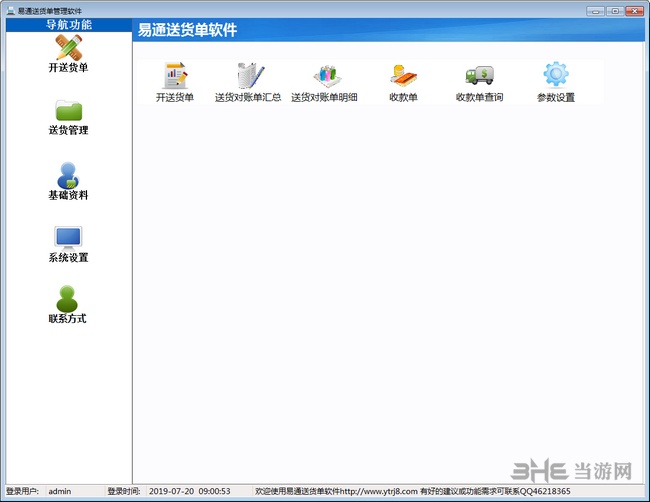Click the www.ytrj8.com welcome message in status bar
Image resolution: width=650 pixels, height=502 pixels.
coord(412,491)
